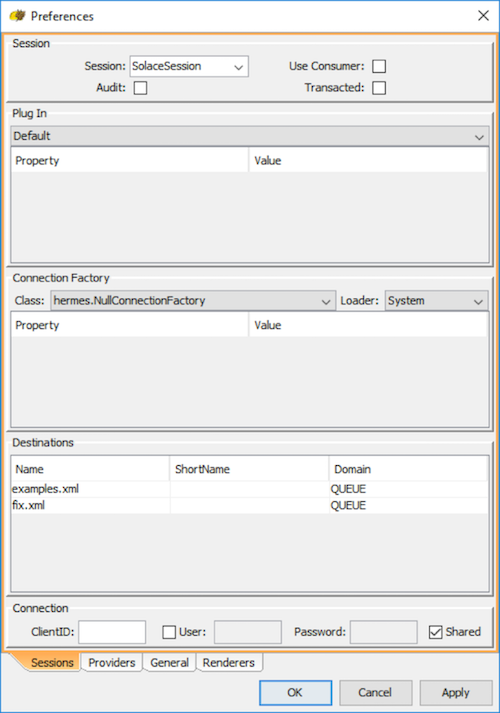Go to the Renderers tab
This screenshot has width=500, height=713.
[229, 663]
